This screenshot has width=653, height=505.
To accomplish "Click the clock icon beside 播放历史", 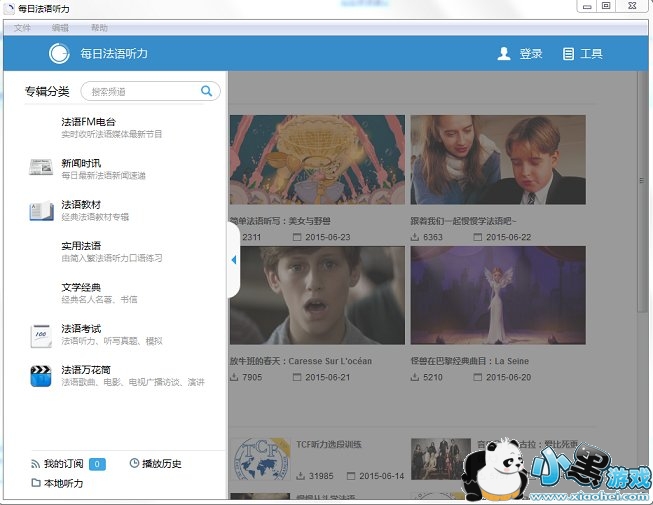I will coord(134,463).
